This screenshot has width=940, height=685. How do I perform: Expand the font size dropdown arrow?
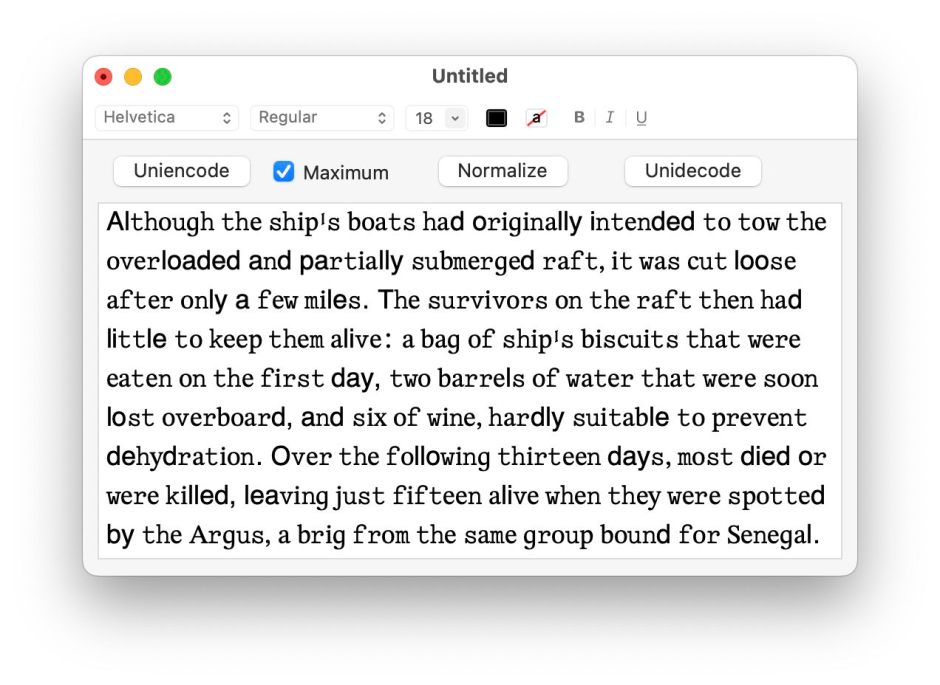[x=455, y=118]
